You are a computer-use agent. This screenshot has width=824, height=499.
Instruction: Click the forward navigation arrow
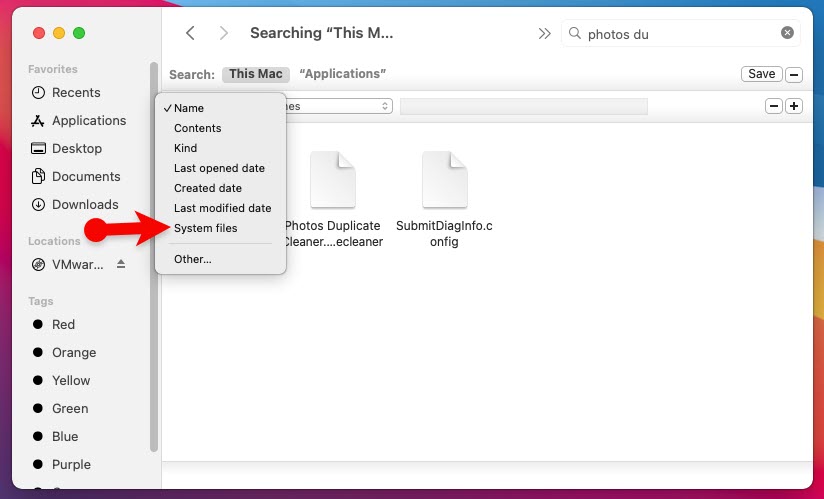[x=224, y=33]
